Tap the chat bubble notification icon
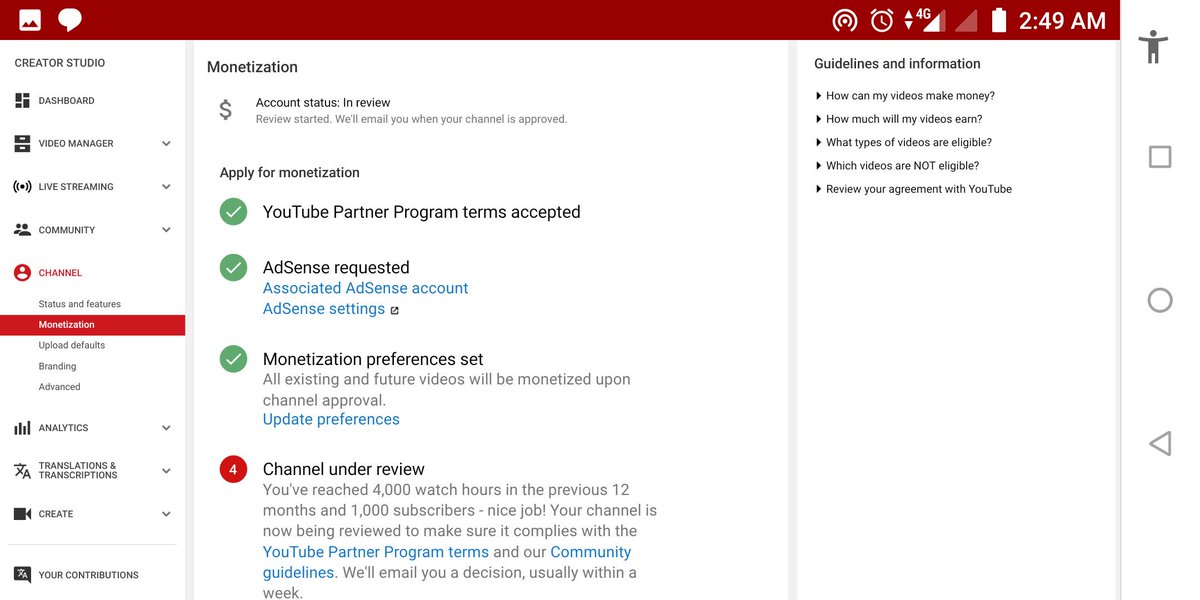 [70, 20]
